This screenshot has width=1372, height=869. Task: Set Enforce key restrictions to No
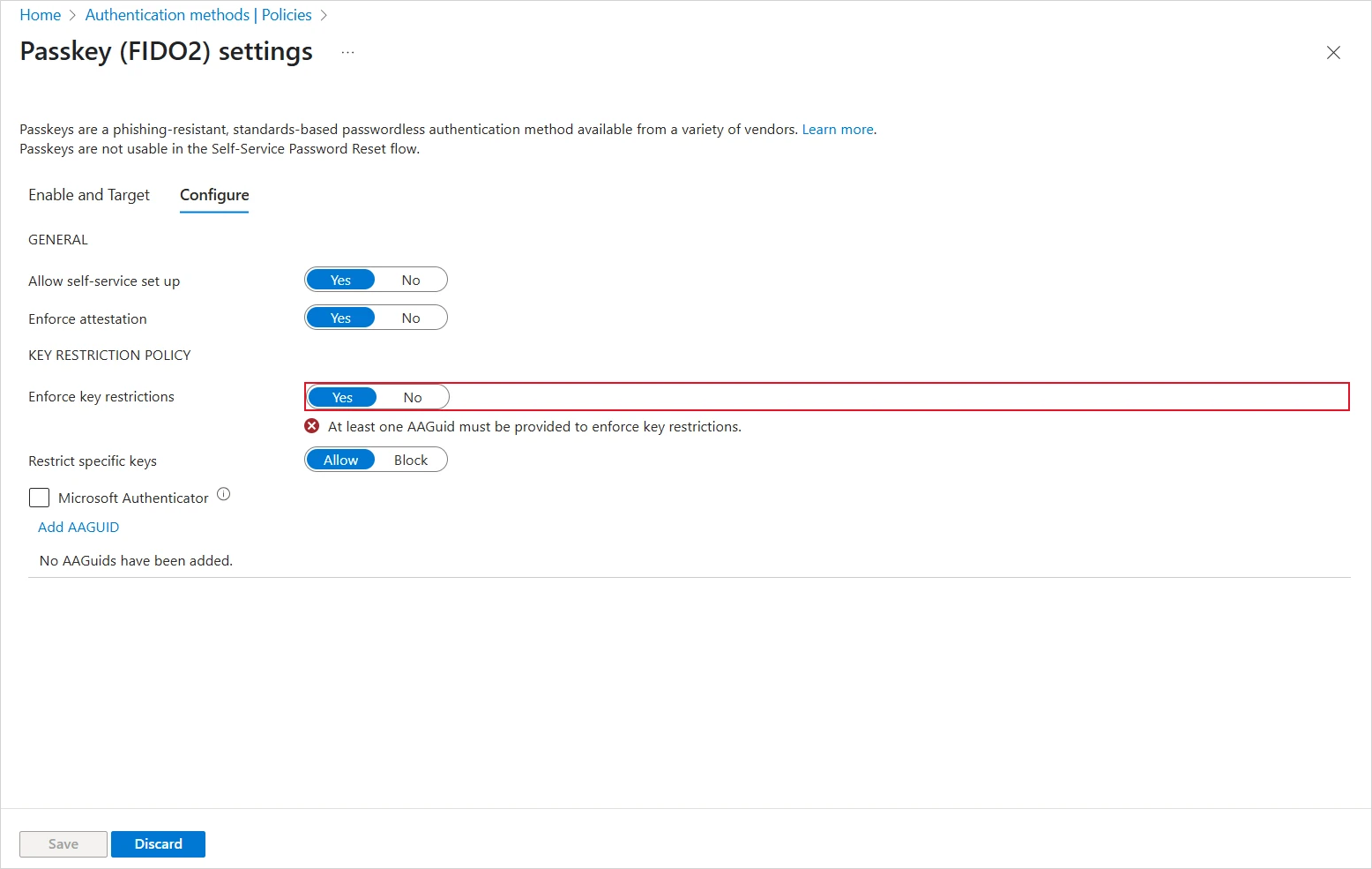click(x=413, y=398)
